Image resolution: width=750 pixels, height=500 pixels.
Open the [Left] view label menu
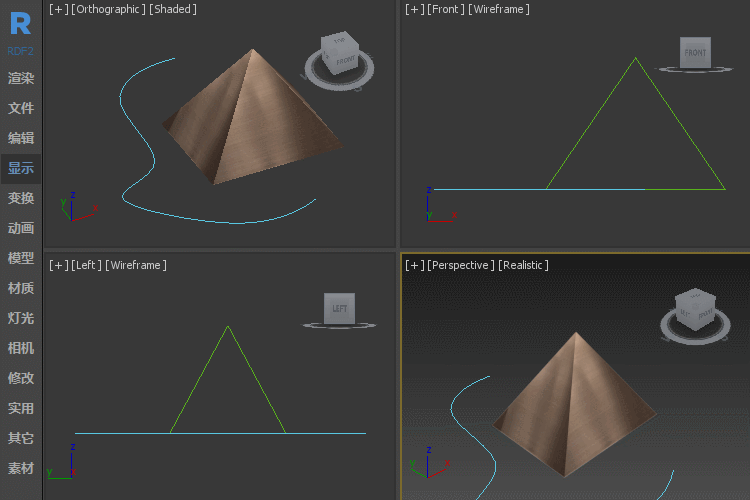click(86, 265)
